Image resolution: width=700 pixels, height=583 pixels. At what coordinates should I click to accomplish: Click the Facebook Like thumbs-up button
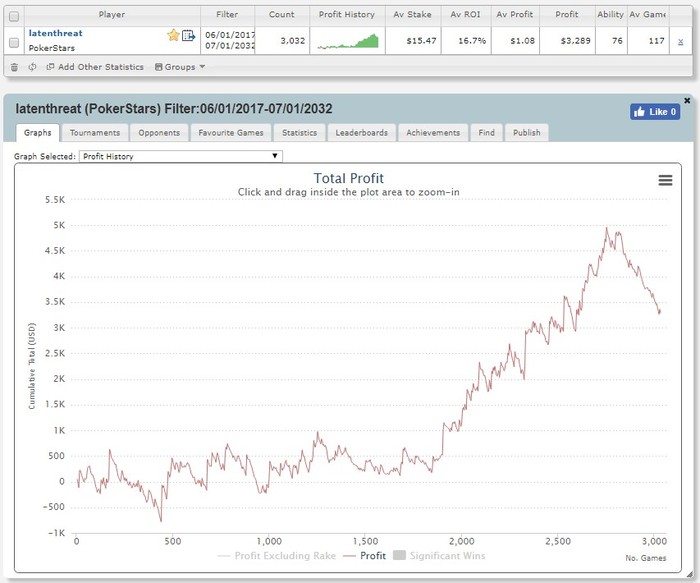655,112
